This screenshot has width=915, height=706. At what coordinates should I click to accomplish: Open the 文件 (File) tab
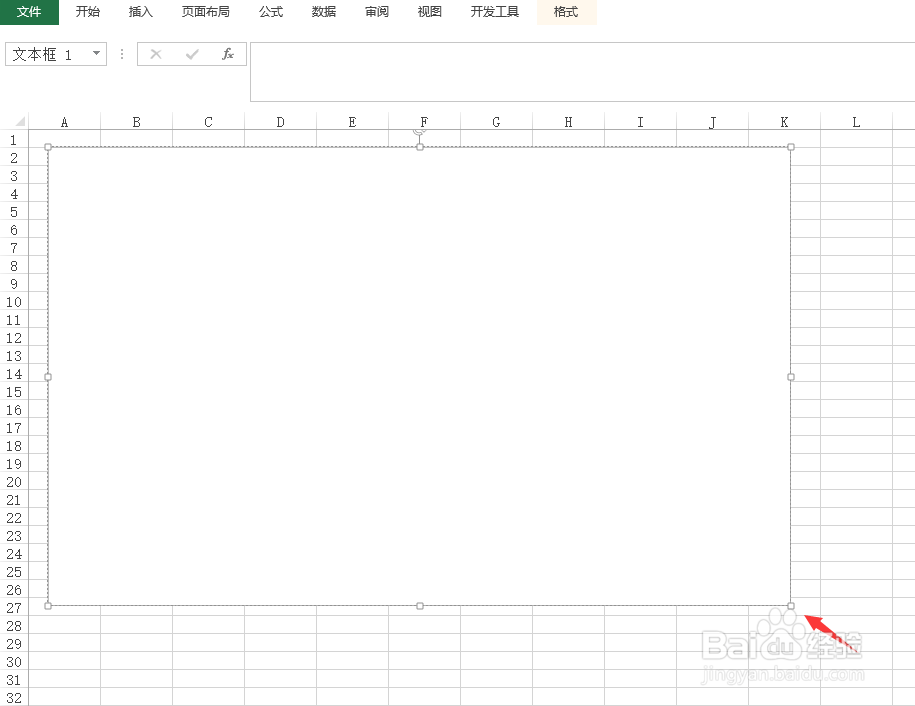pyautogui.click(x=29, y=12)
